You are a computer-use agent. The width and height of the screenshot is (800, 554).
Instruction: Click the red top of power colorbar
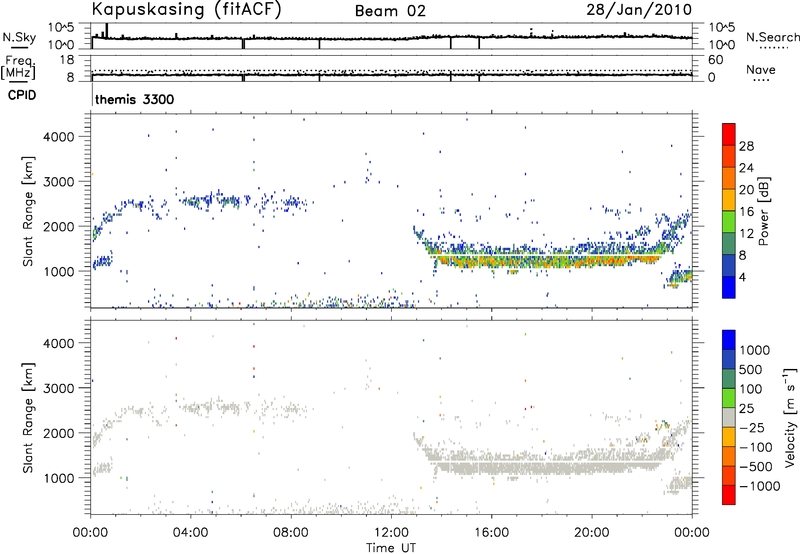pyautogui.click(x=729, y=134)
